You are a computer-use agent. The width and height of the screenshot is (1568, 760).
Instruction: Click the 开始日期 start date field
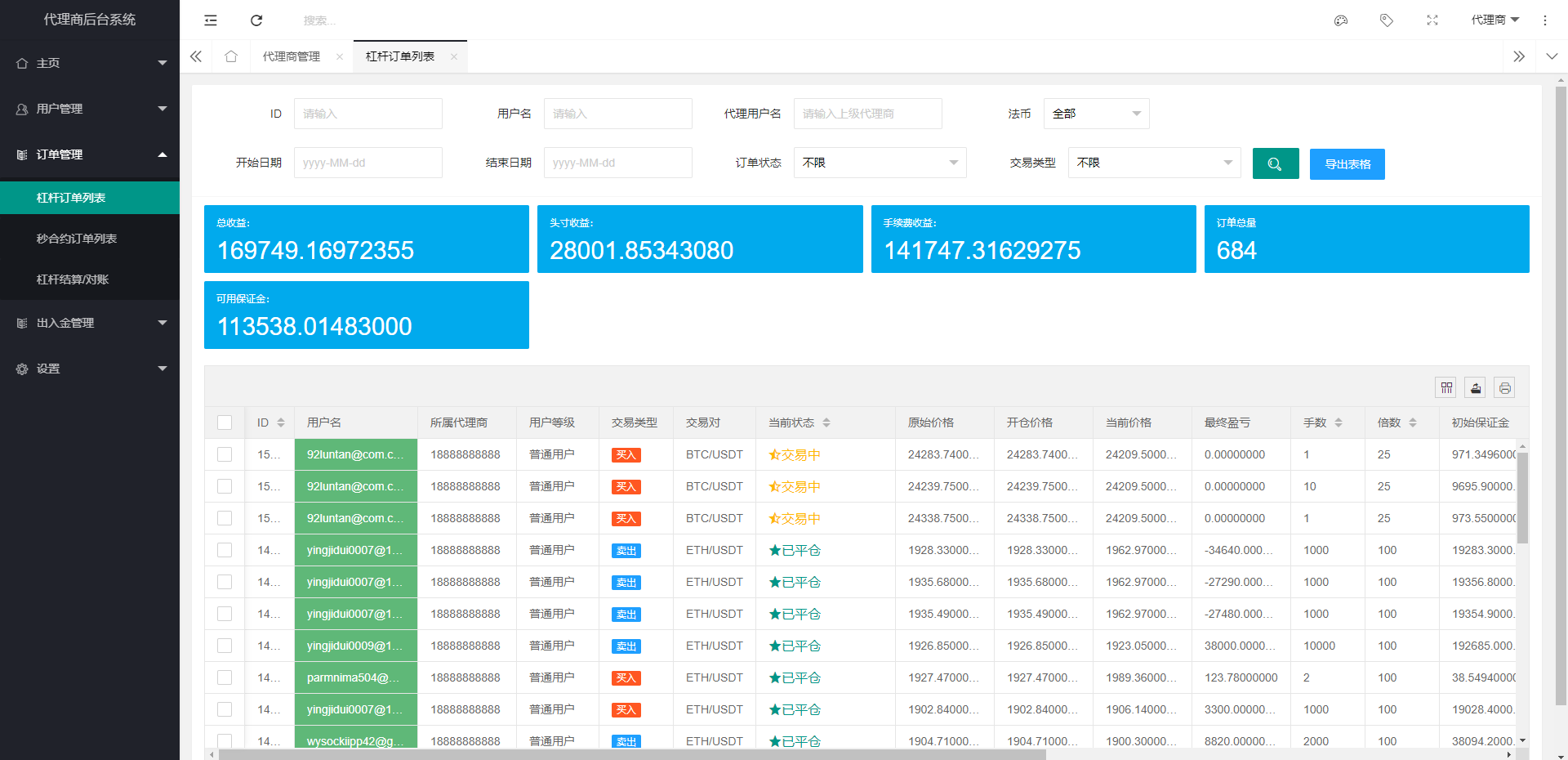[x=367, y=163]
